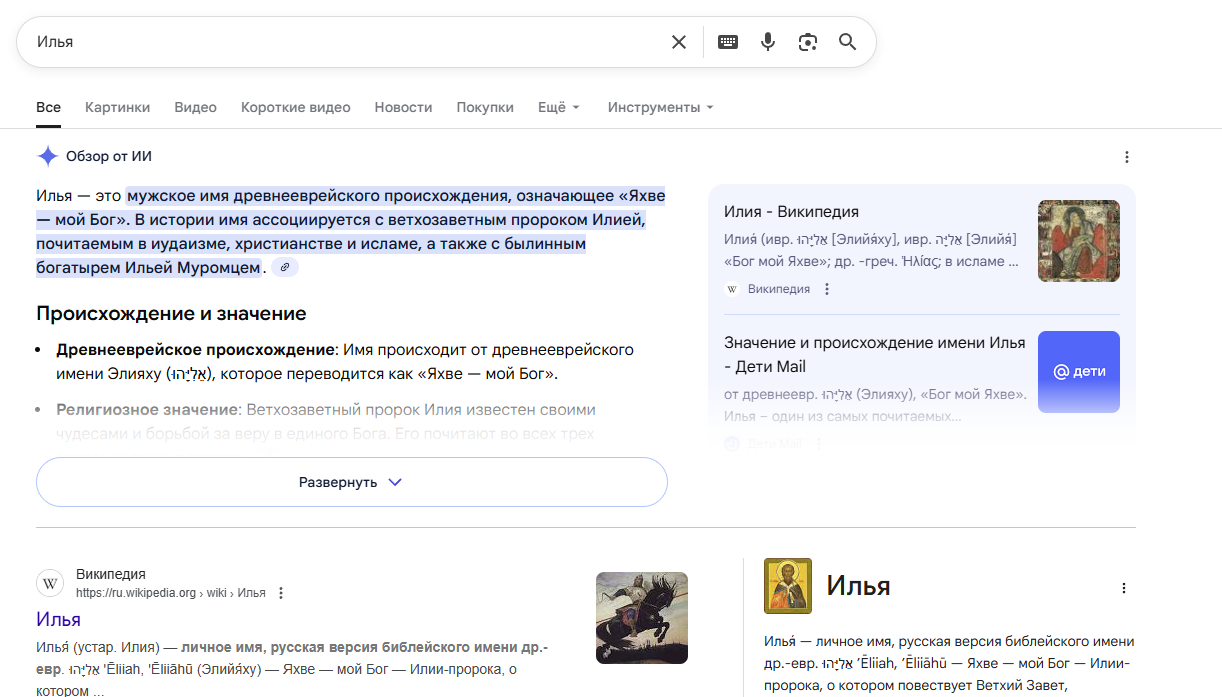
Task: Click source link chip after Ильей Муромцем
Action: (285, 268)
